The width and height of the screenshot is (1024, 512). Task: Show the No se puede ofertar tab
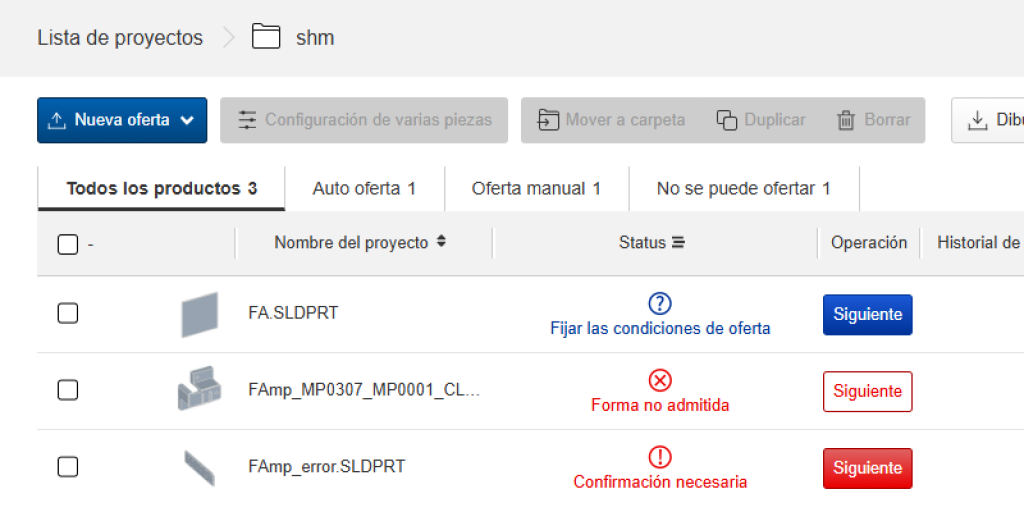(743, 188)
